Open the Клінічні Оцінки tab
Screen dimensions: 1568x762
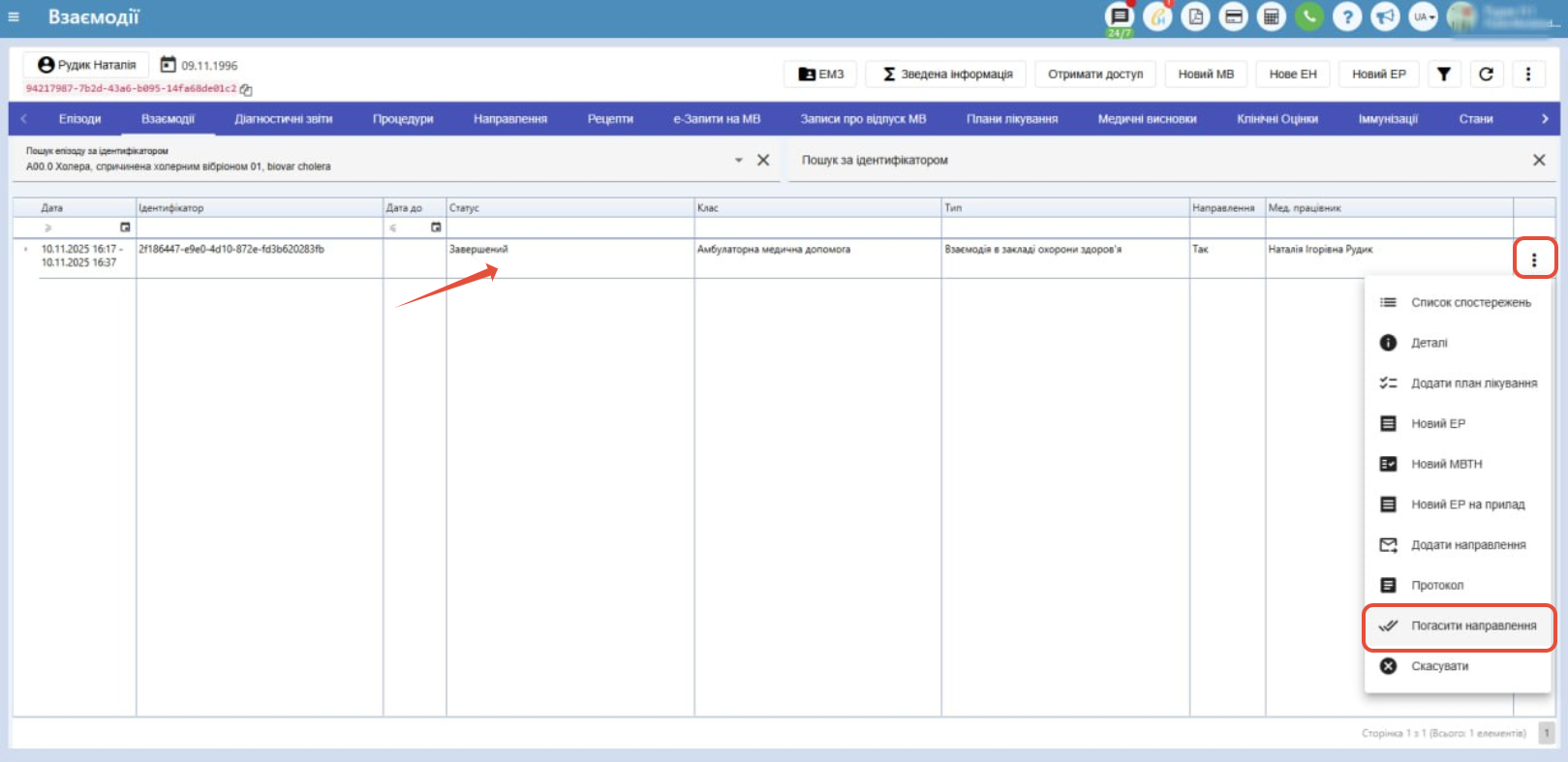tap(1277, 119)
